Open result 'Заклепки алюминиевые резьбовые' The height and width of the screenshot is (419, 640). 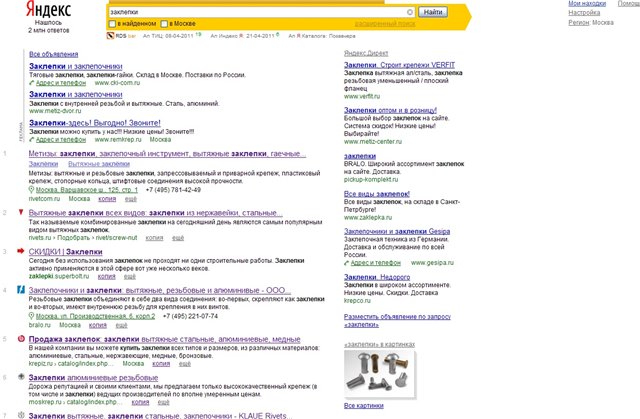tap(93, 378)
